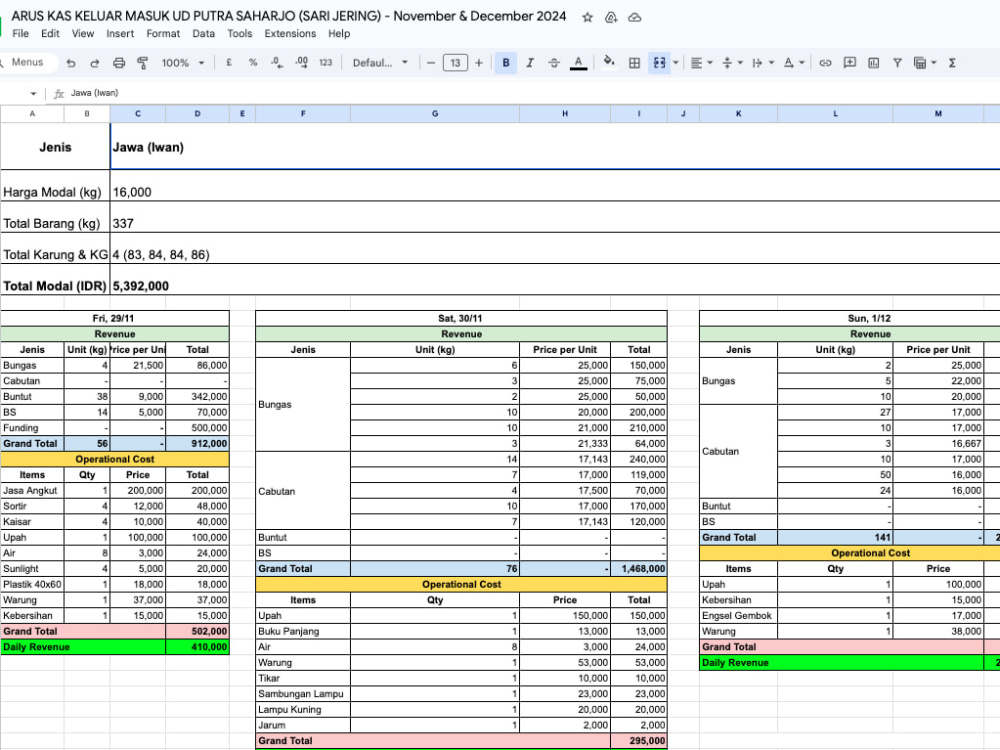Star the document

587,17
